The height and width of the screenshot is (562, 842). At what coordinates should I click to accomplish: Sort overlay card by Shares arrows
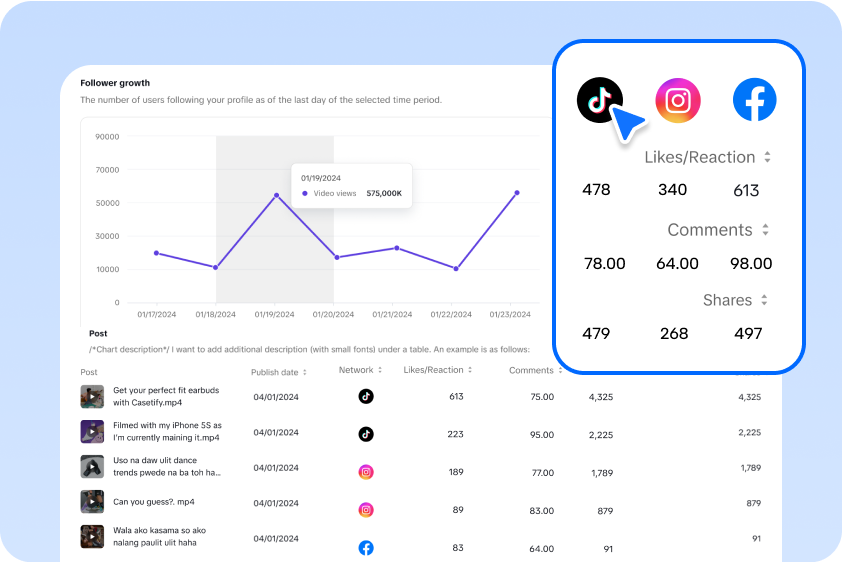click(764, 300)
